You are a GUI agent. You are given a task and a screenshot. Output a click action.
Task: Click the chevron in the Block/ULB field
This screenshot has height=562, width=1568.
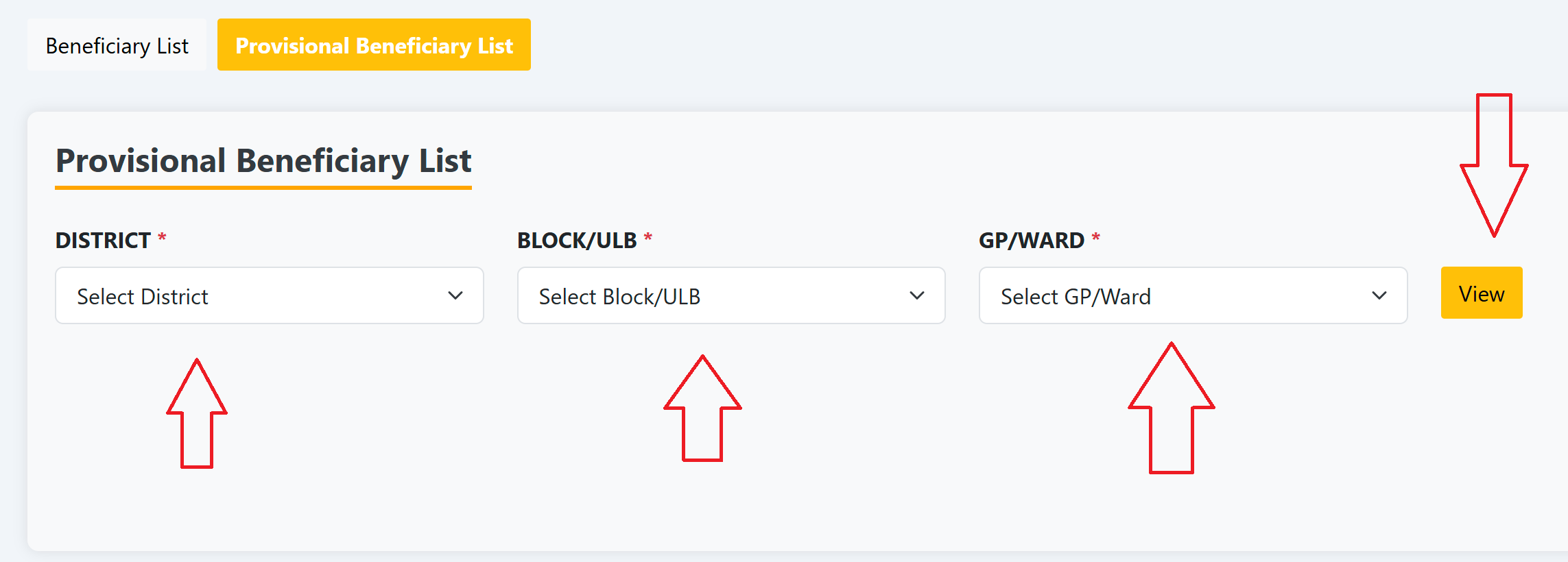pyautogui.click(x=917, y=295)
